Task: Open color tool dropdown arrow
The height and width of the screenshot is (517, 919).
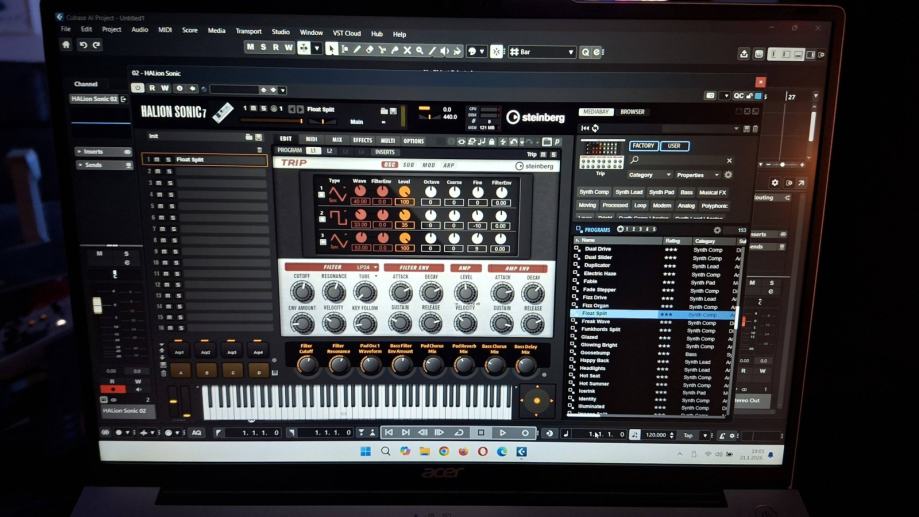Action: click(482, 52)
